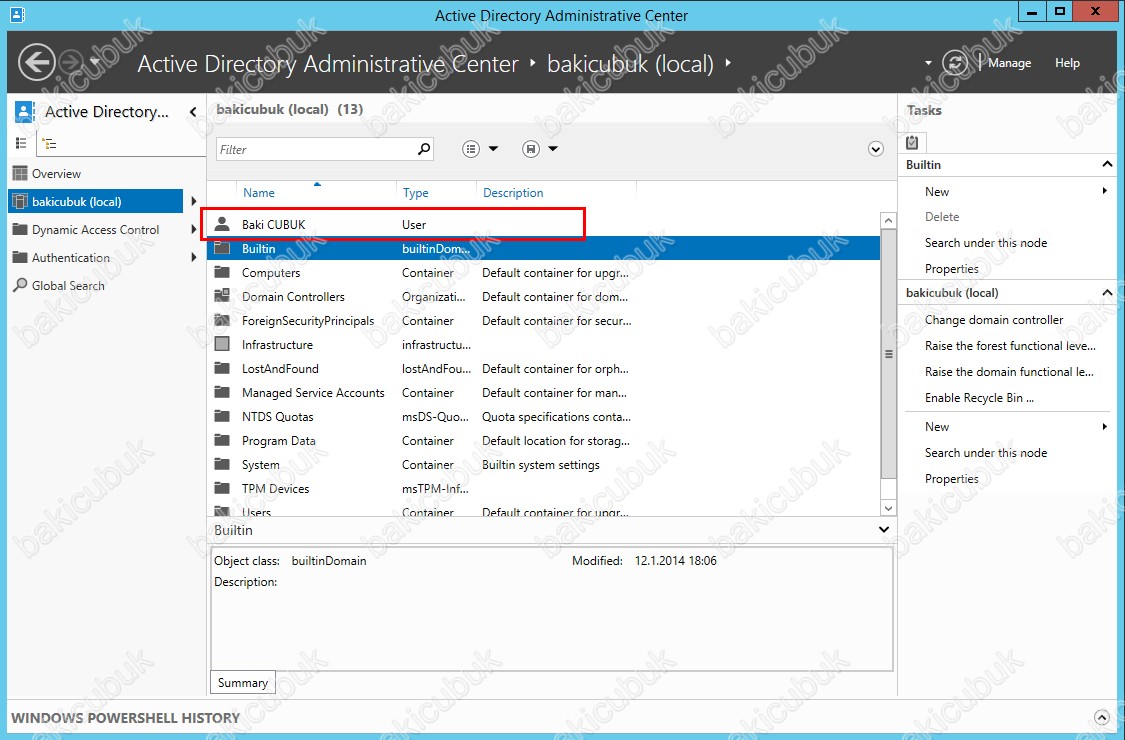Image resolution: width=1125 pixels, height=740 pixels.
Task: Expand Windows PowerShell History panel
Action: (1101, 717)
